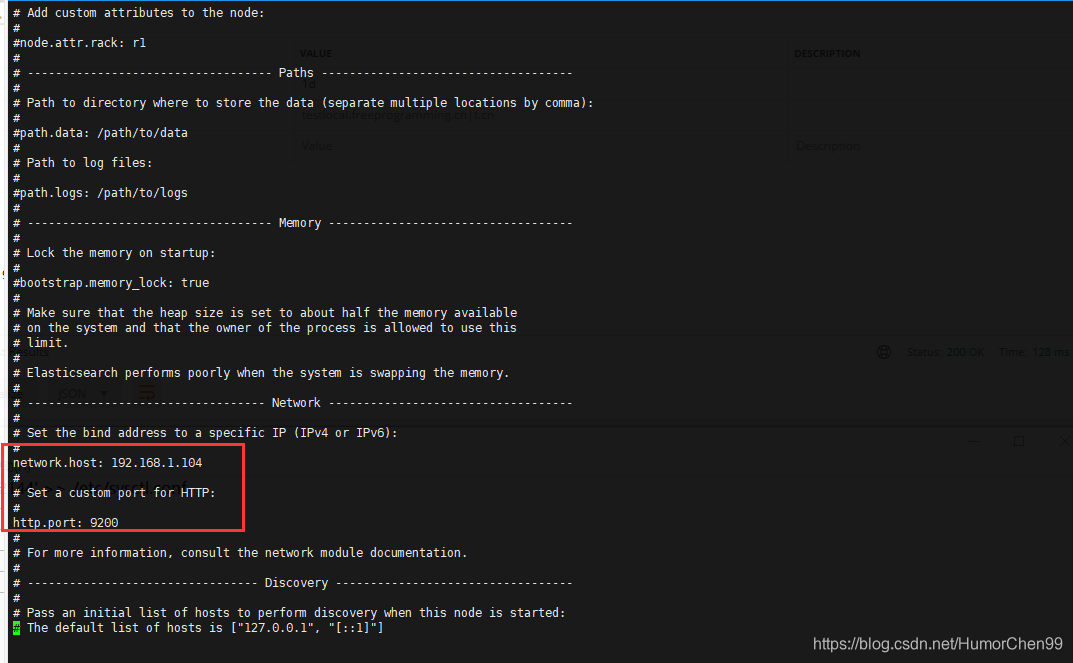Click the faint maximize button of background window
This screenshot has width=1073, height=663.
point(1019,441)
